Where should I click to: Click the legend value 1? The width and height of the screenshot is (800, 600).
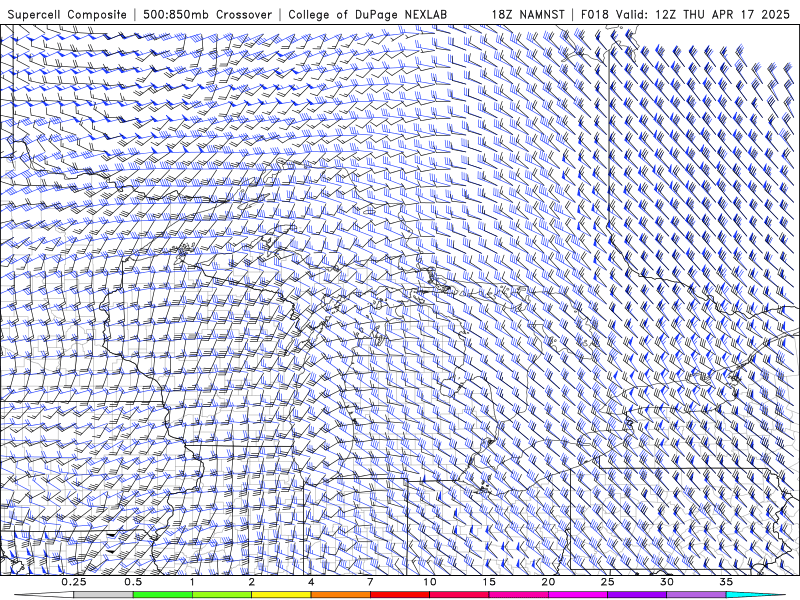(192, 582)
